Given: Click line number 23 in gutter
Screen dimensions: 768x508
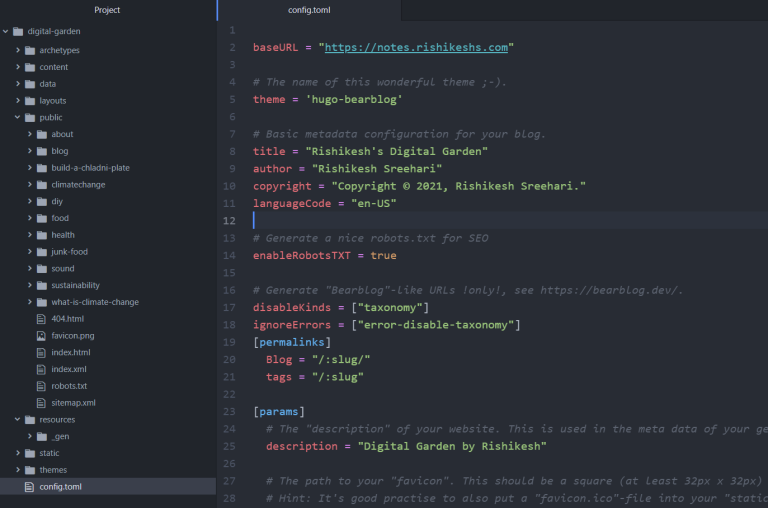Looking at the screenshot, I should pos(229,411).
